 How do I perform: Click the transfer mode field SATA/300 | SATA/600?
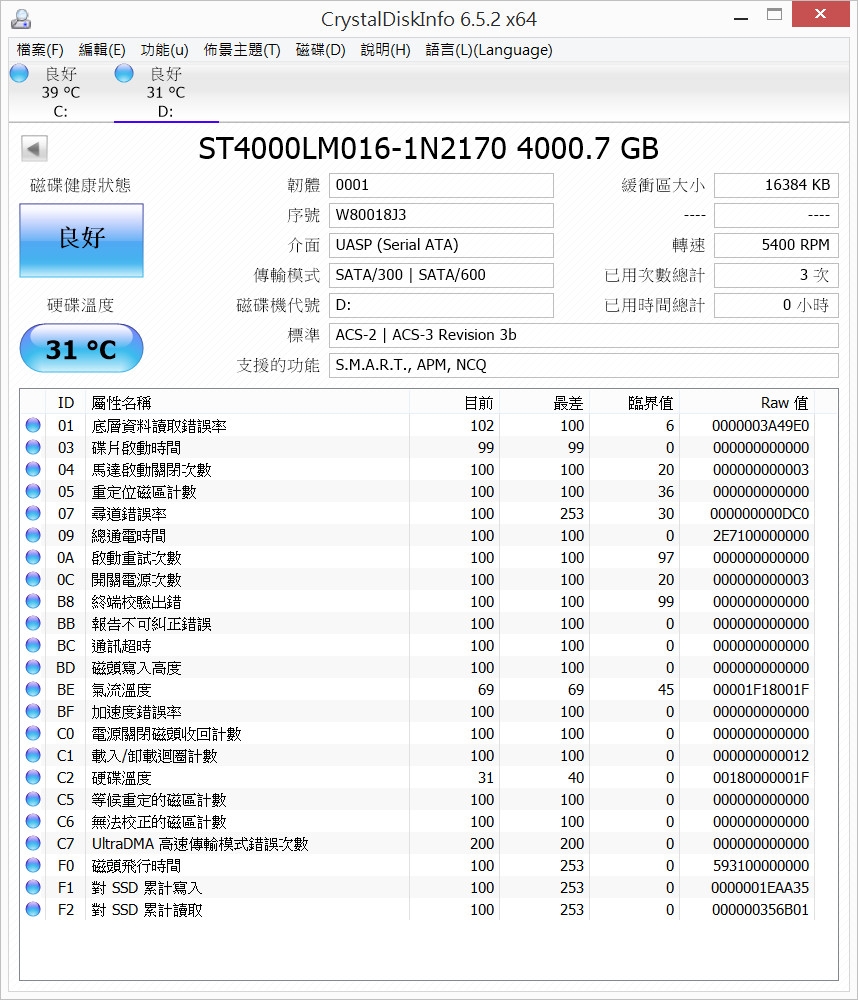point(441,275)
